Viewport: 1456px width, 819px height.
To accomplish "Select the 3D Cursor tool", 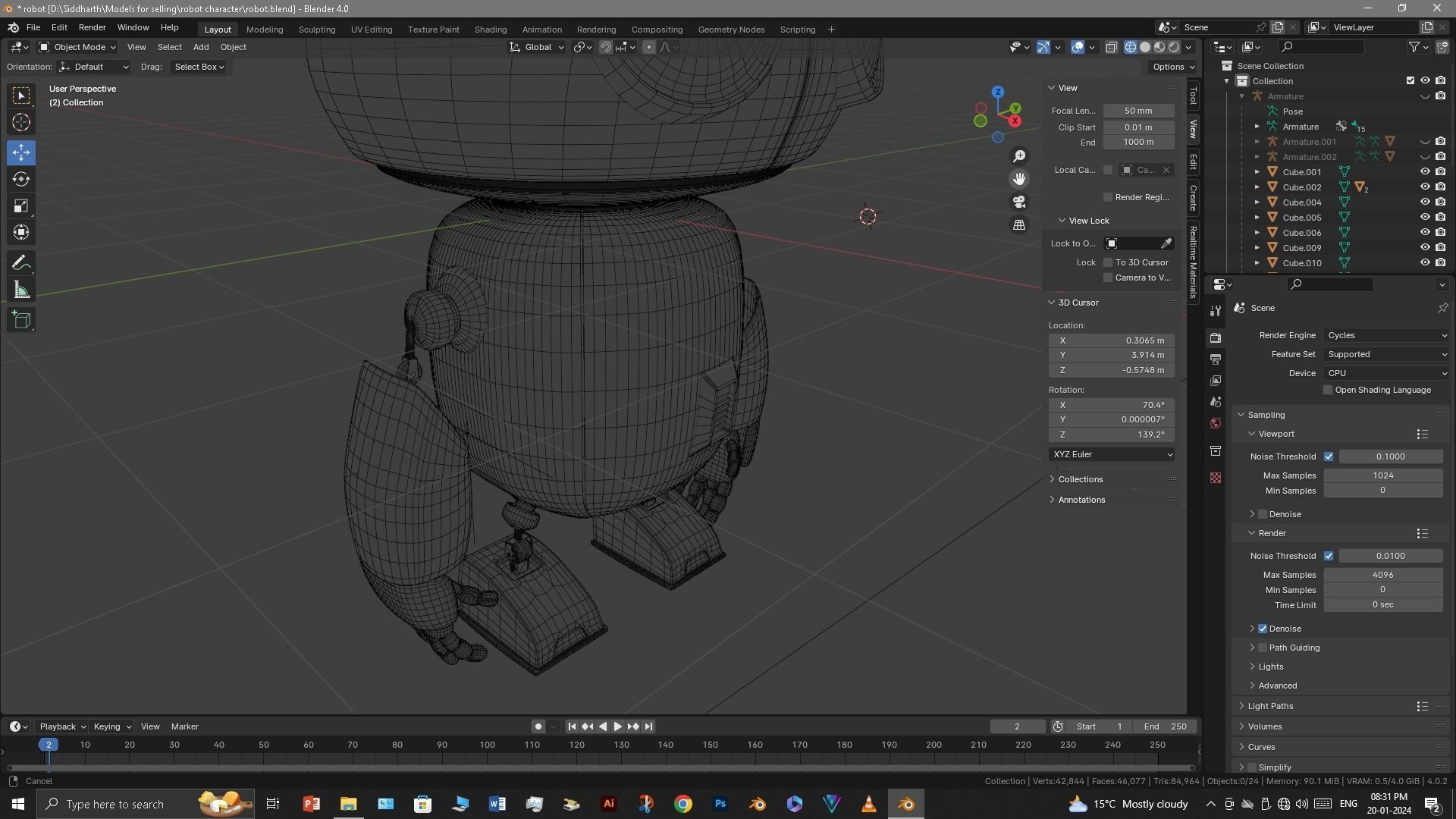I will point(21,122).
